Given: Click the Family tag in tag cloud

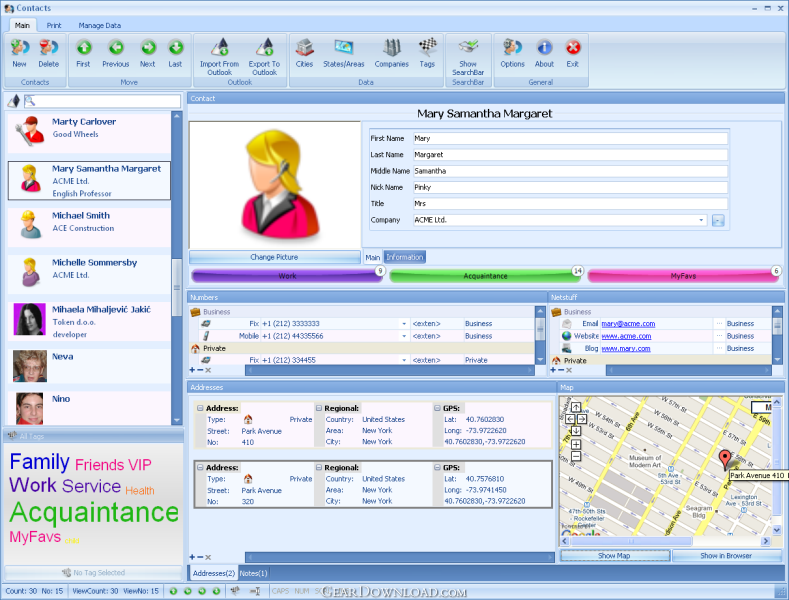Looking at the screenshot, I should click(x=40, y=462).
